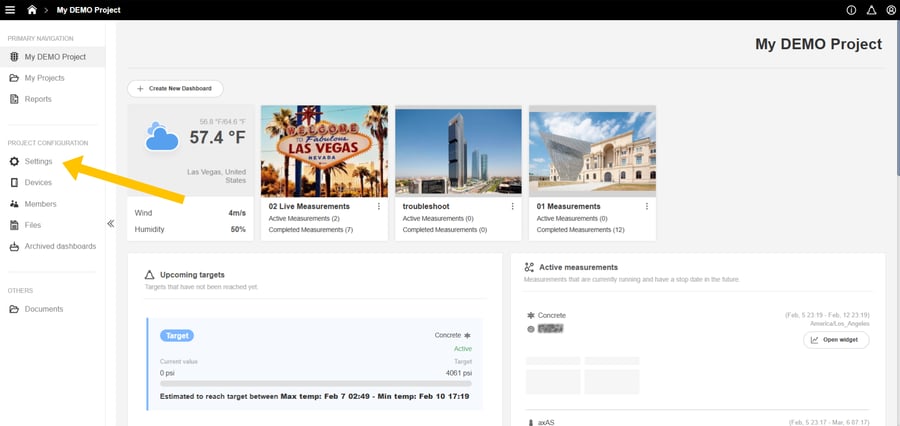
Task: Open options menu for 02 Live Measurements
Action: (379, 207)
